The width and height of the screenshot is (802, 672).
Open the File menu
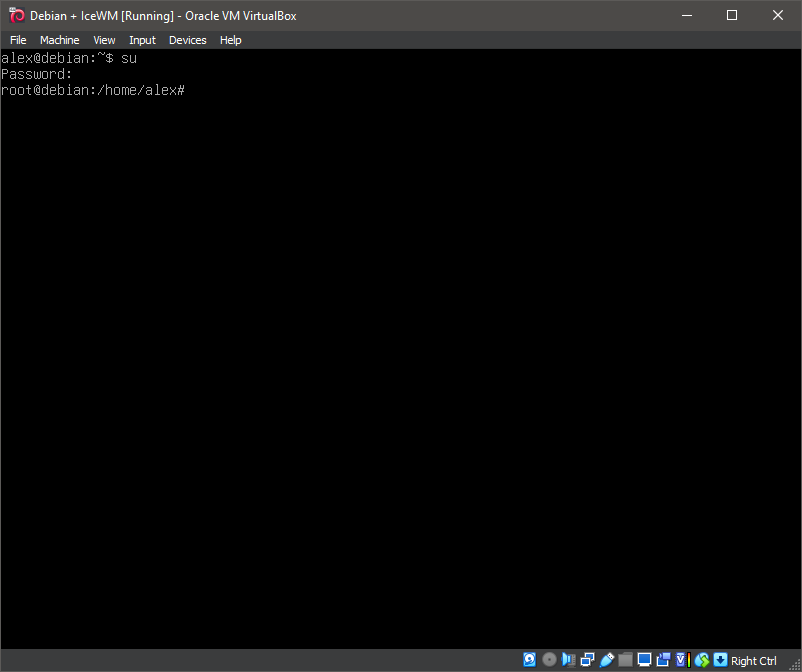[18, 40]
